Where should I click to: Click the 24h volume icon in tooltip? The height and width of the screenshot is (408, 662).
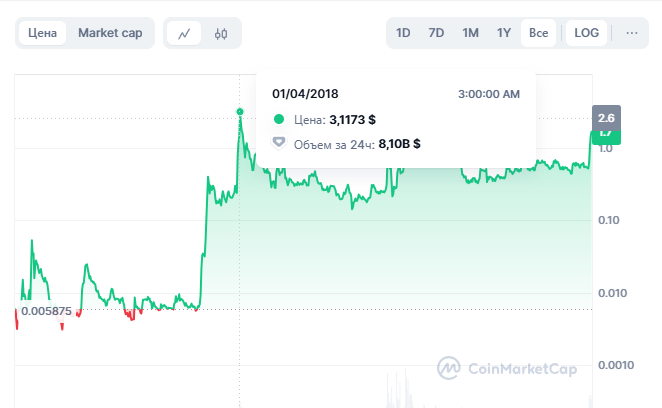pyautogui.click(x=279, y=143)
